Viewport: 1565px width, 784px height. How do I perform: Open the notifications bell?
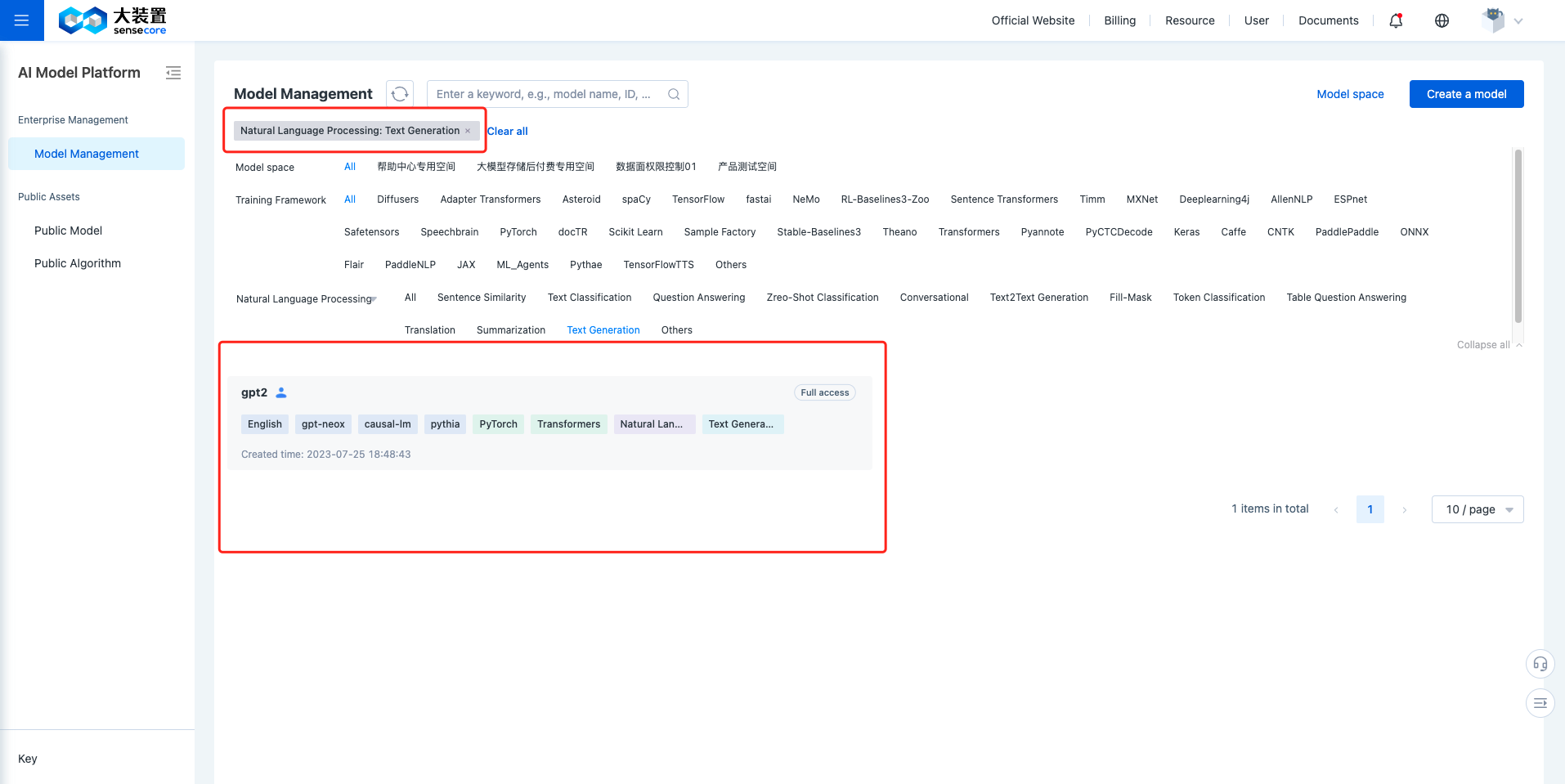coord(1396,20)
